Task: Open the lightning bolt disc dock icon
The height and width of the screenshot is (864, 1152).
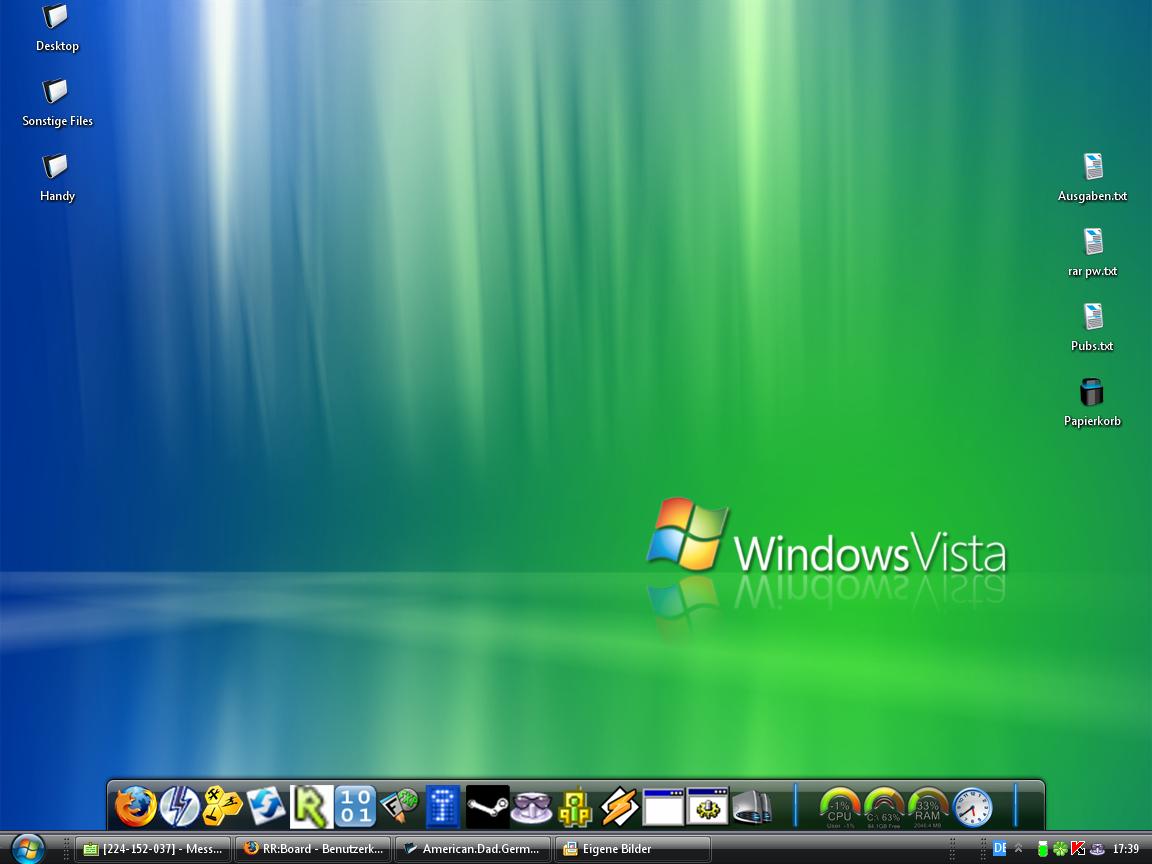Action: point(179,806)
